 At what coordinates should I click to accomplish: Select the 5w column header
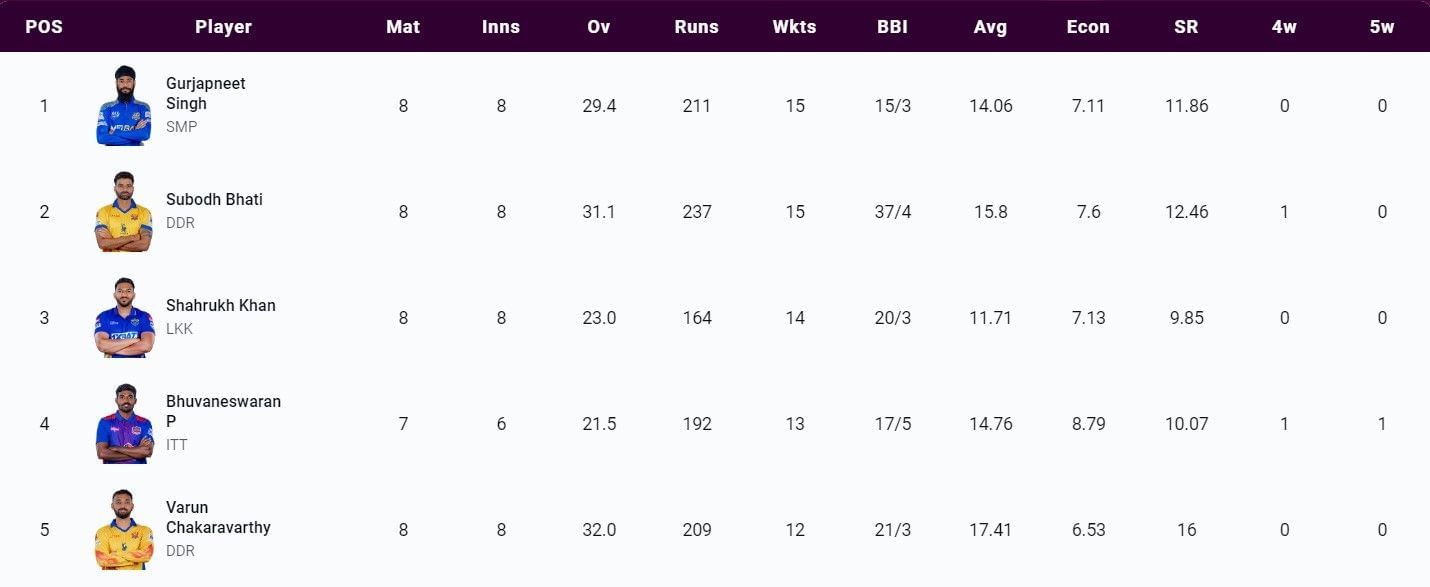click(1382, 27)
